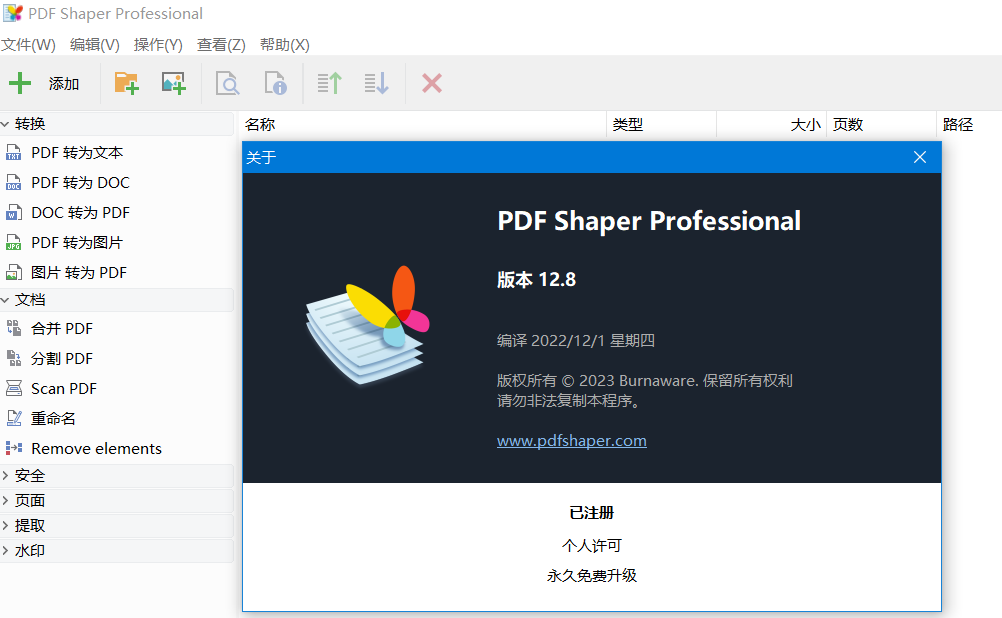Click the PDF 转为 DOC icon
The height and width of the screenshot is (618, 1002).
pyautogui.click(x=13, y=183)
